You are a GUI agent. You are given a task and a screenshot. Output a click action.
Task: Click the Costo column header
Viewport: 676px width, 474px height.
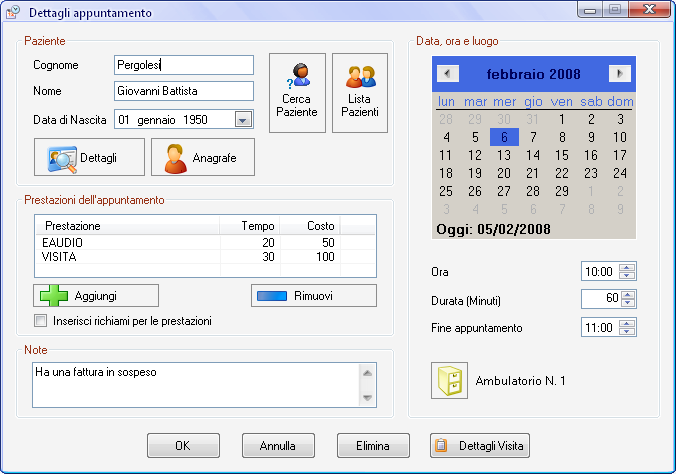[x=310, y=226]
